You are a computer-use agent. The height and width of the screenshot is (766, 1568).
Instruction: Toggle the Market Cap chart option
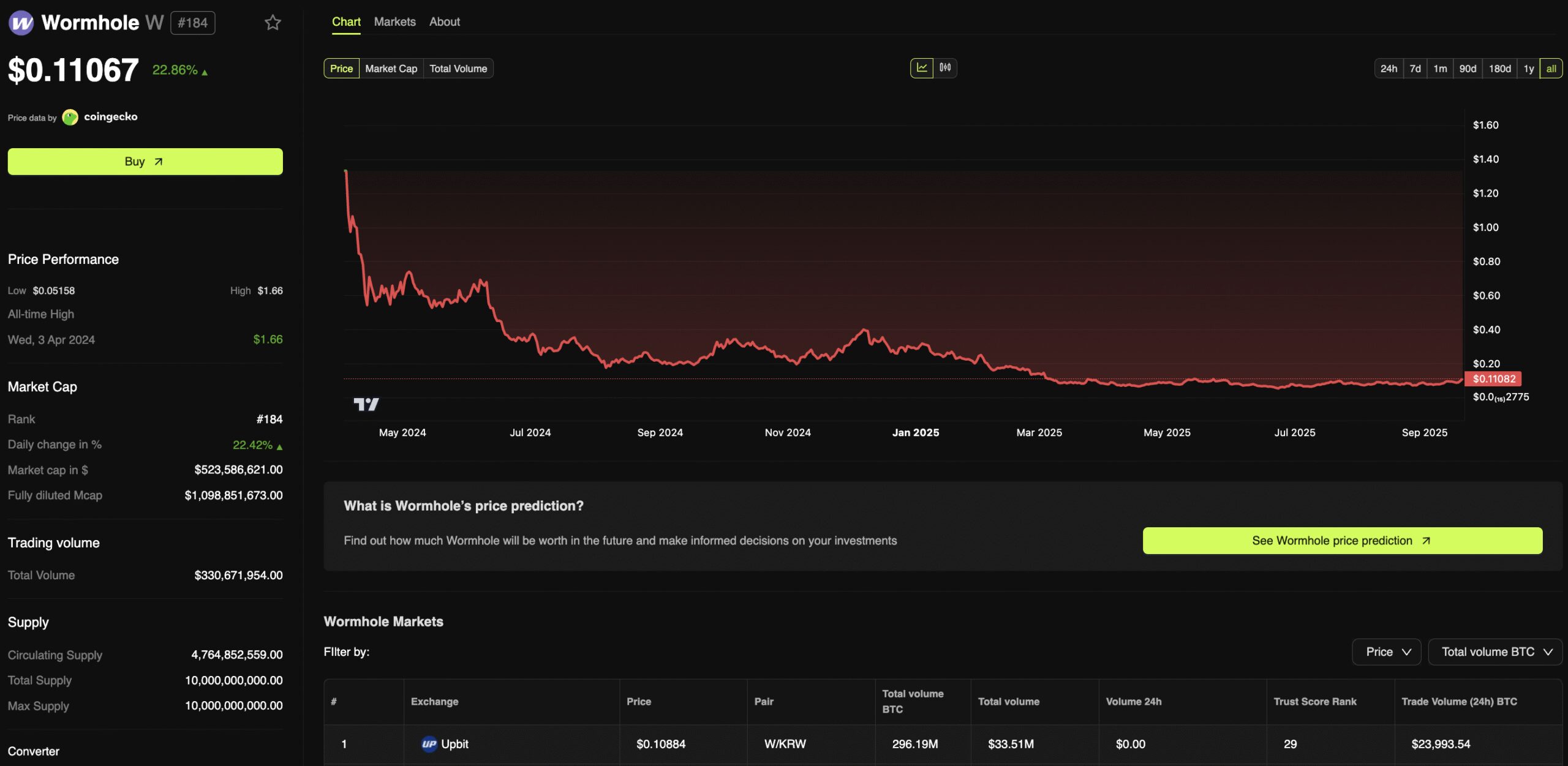click(390, 68)
